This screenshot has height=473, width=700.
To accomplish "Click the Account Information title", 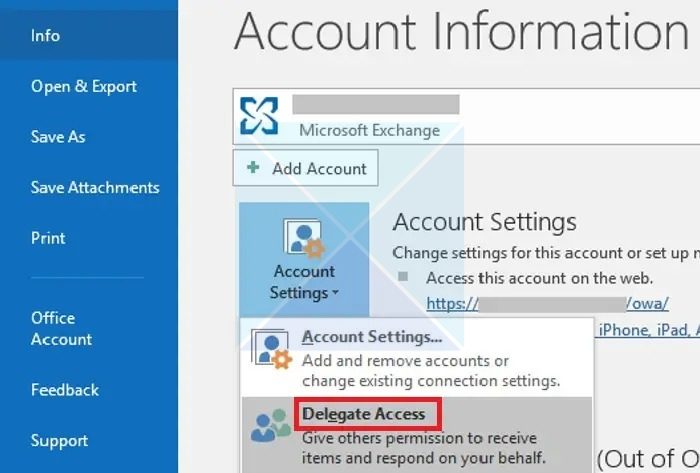I will point(462,31).
